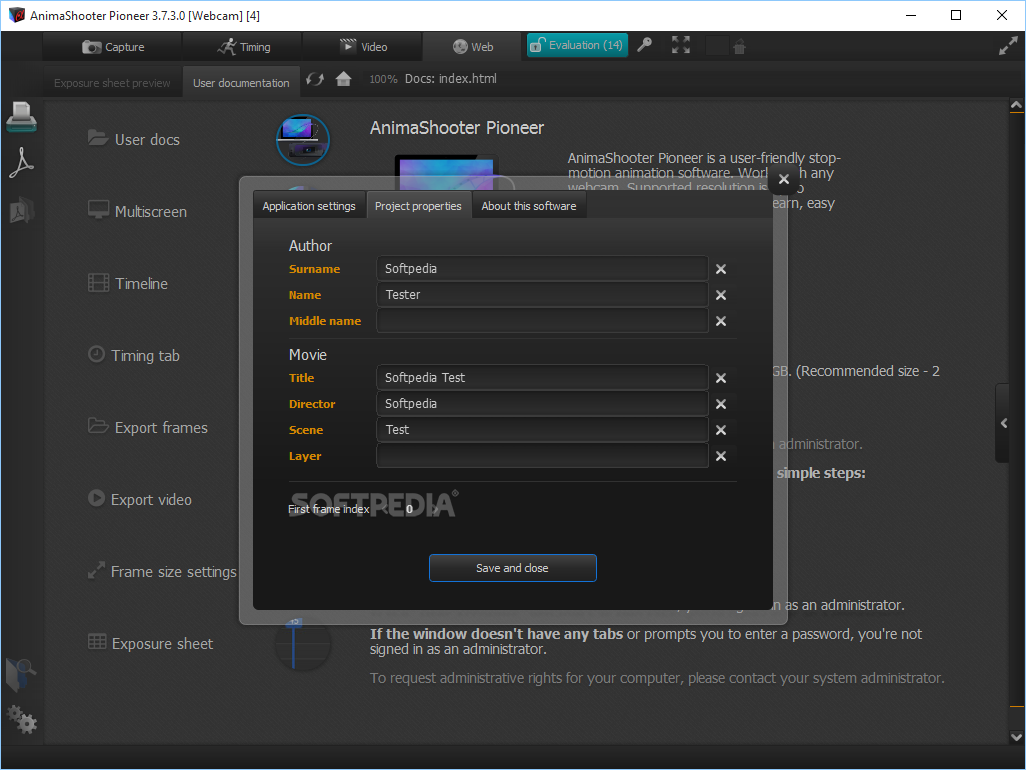This screenshot has height=770, width=1026.
Task: Click the 100% zoom indicator
Action: (383, 79)
